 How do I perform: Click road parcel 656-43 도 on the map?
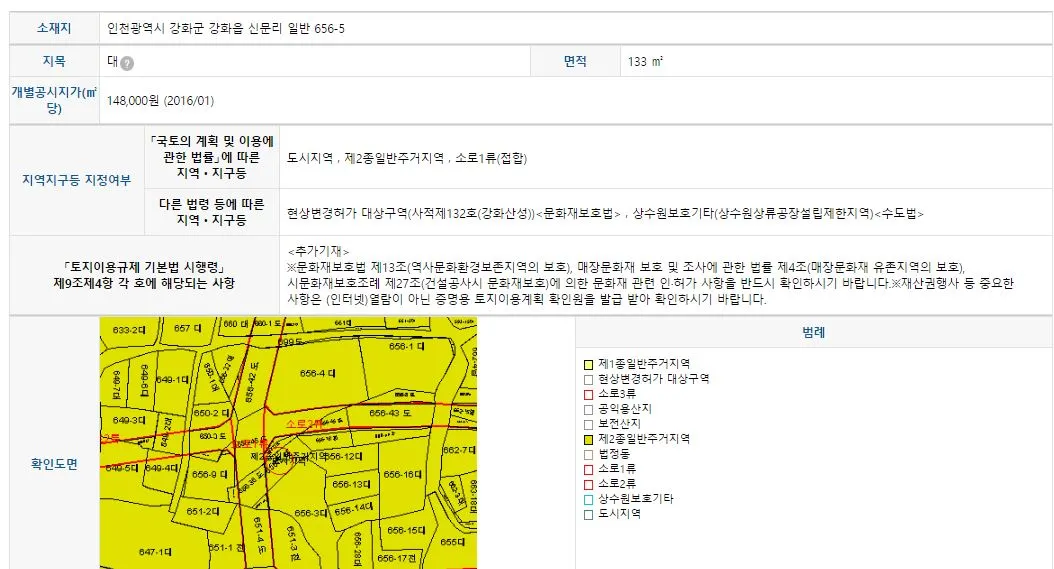click(x=390, y=413)
